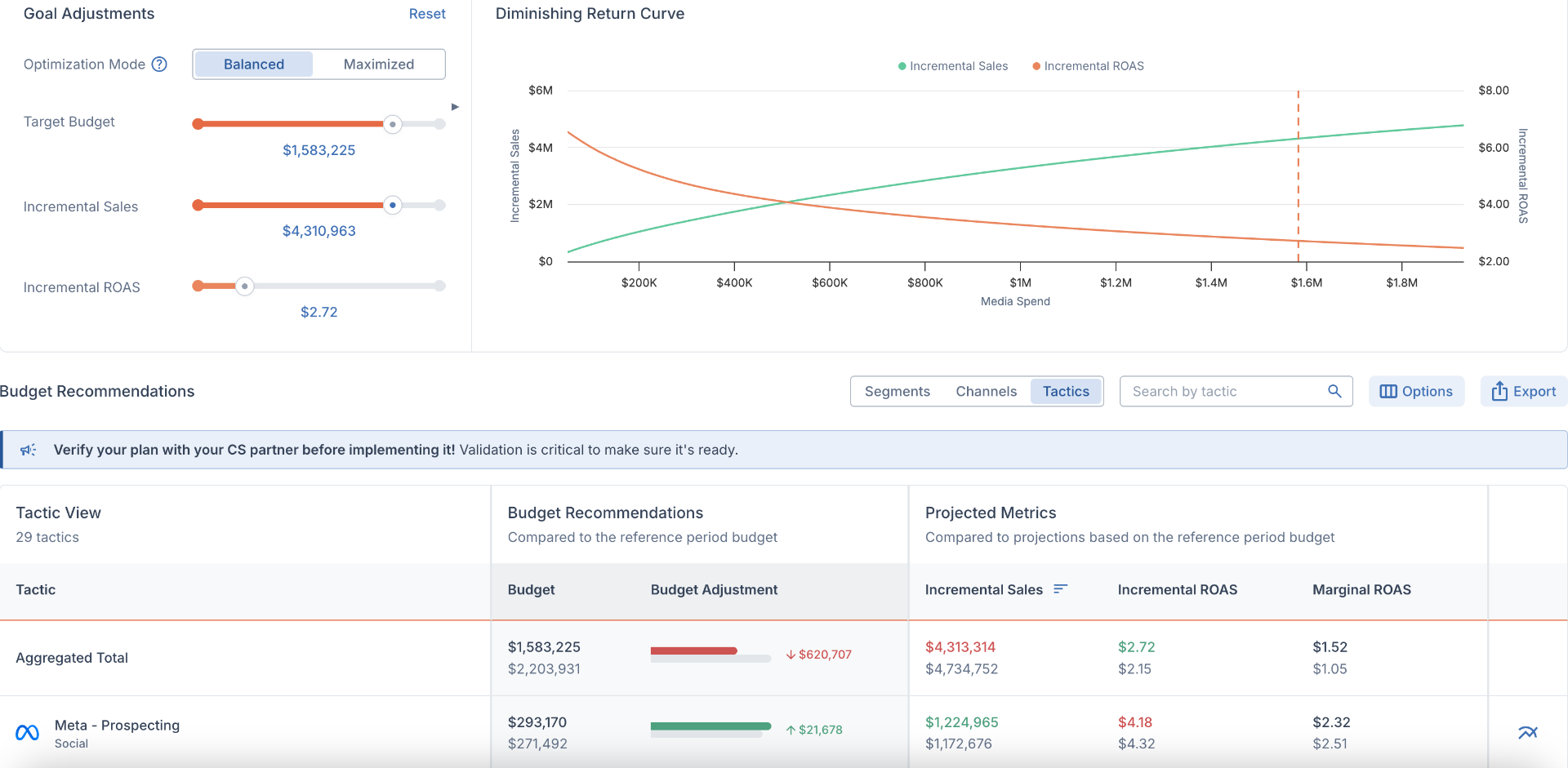Open the Tactics view
The height and width of the screenshot is (768, 1568).
click(1066, 391)
